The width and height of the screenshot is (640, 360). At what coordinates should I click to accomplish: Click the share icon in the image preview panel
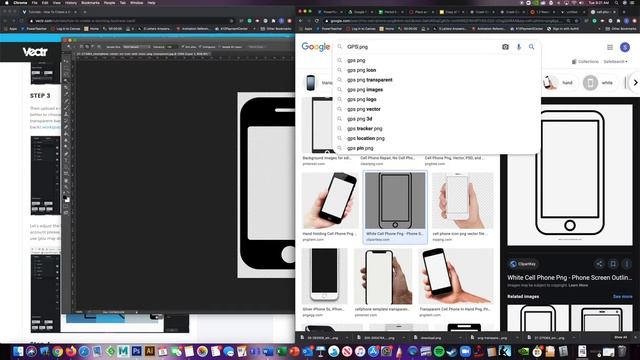(x=599, y=264)
